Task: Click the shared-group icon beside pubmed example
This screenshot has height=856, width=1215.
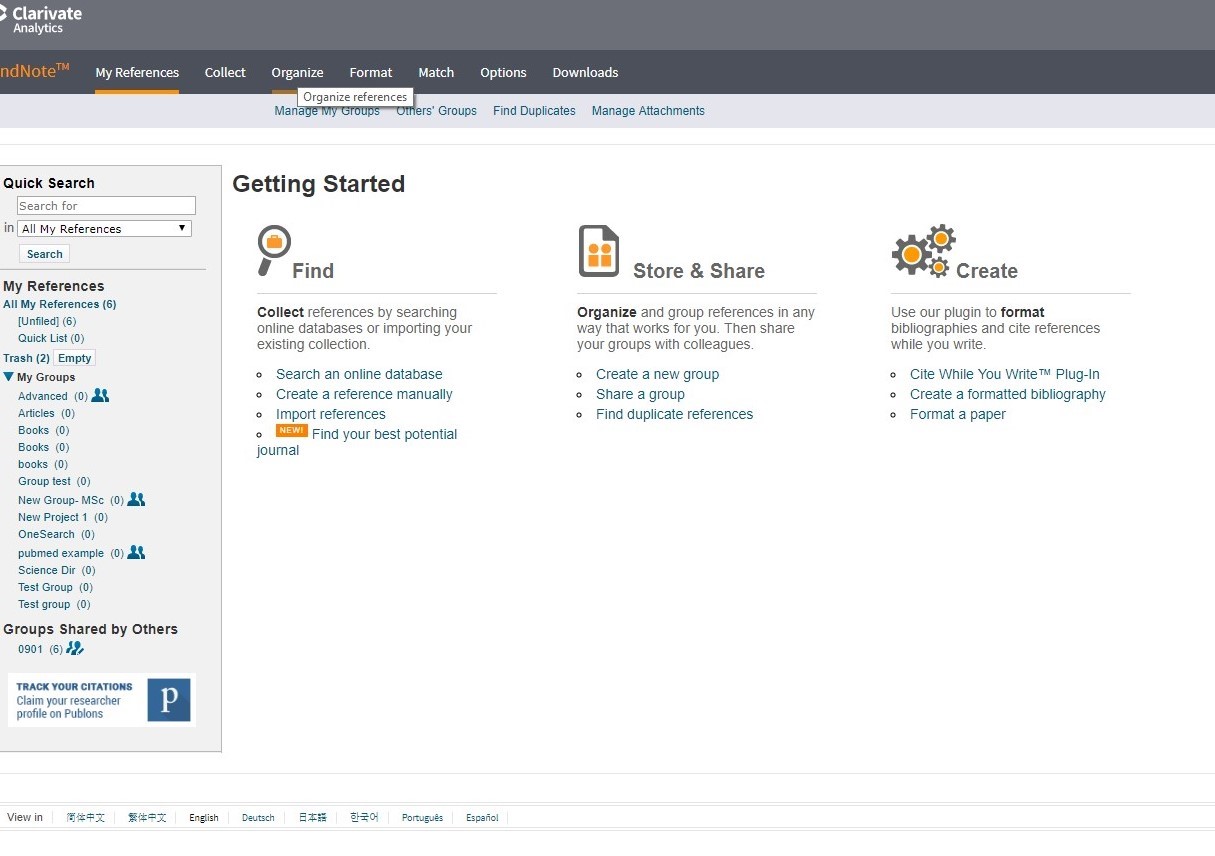Action: (136, 552)
